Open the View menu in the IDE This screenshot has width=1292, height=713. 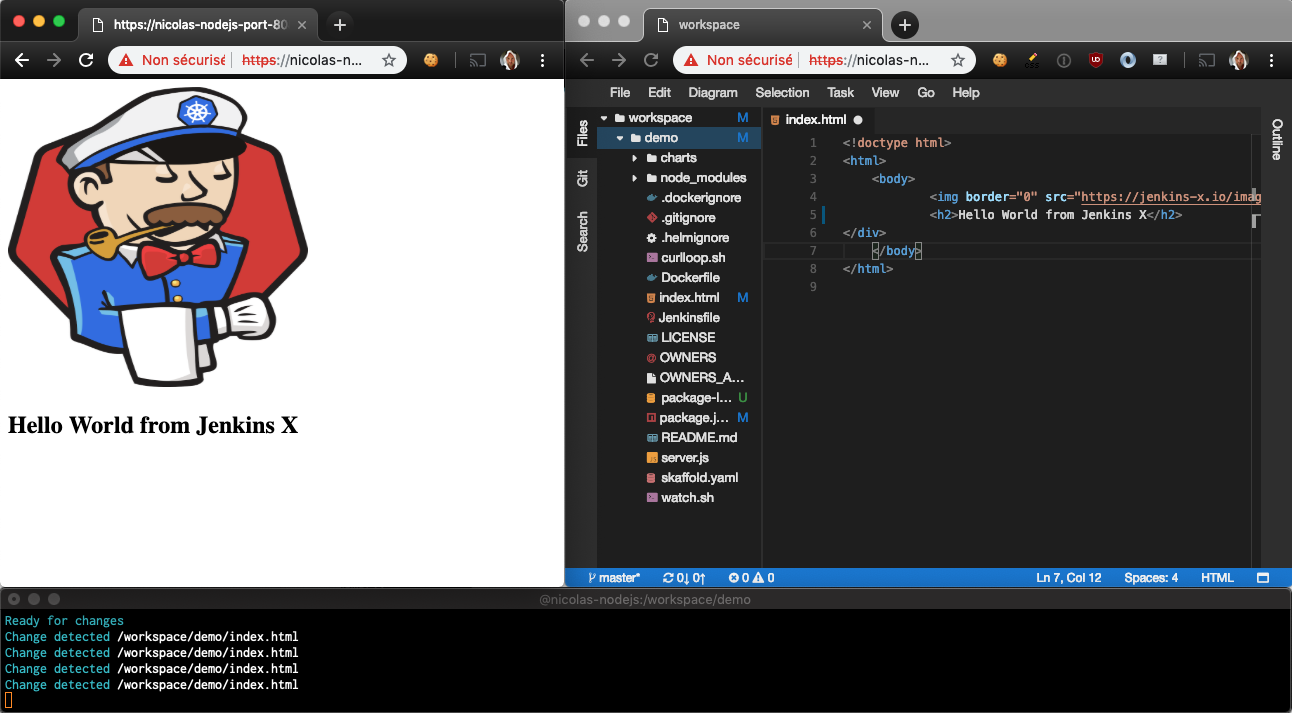point(885,92)
